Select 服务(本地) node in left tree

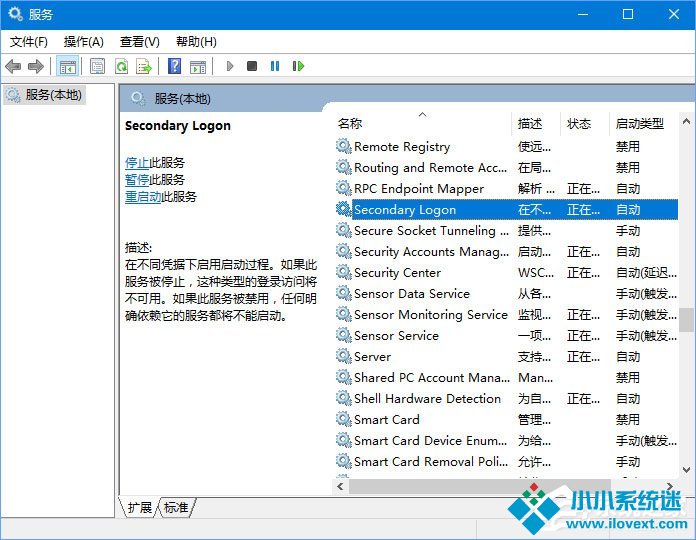(44, 95)
